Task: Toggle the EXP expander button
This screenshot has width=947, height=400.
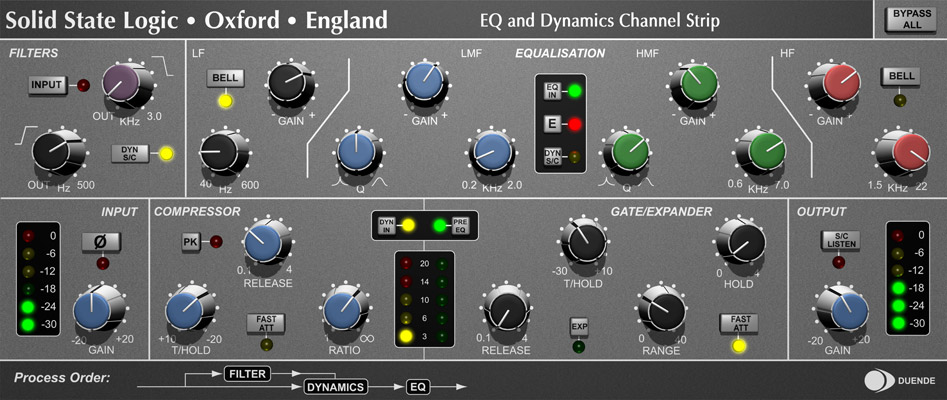Action: (579, 327)
